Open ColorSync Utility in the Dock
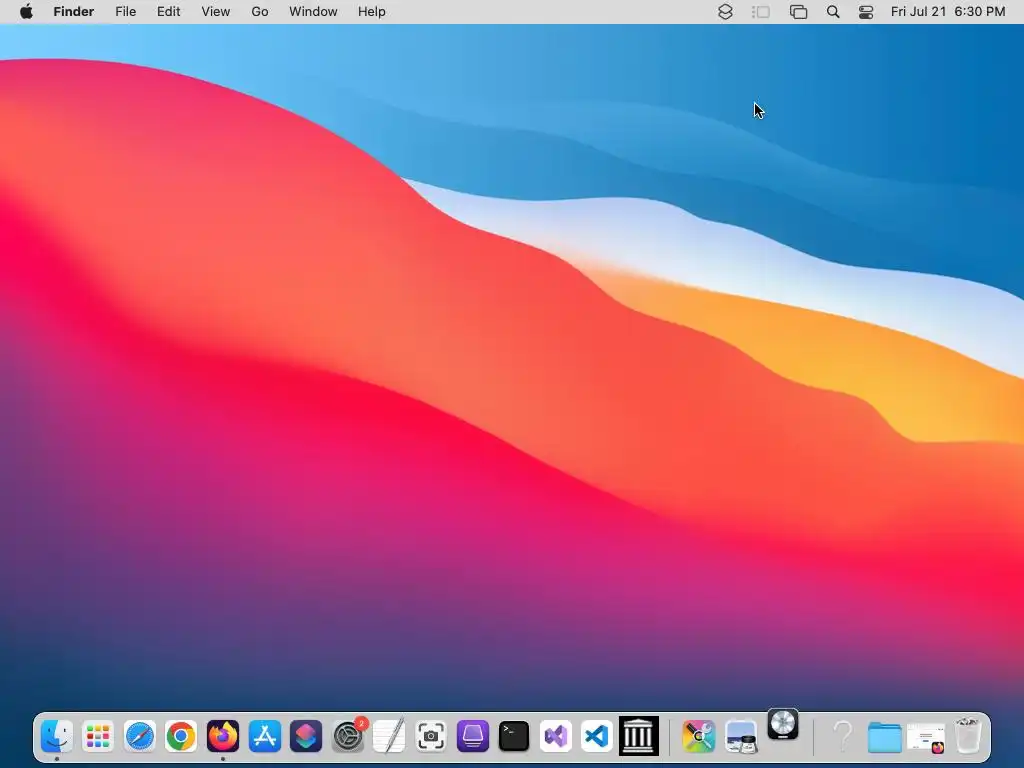Screen dimensions: 1024x768 coord(699,736)
